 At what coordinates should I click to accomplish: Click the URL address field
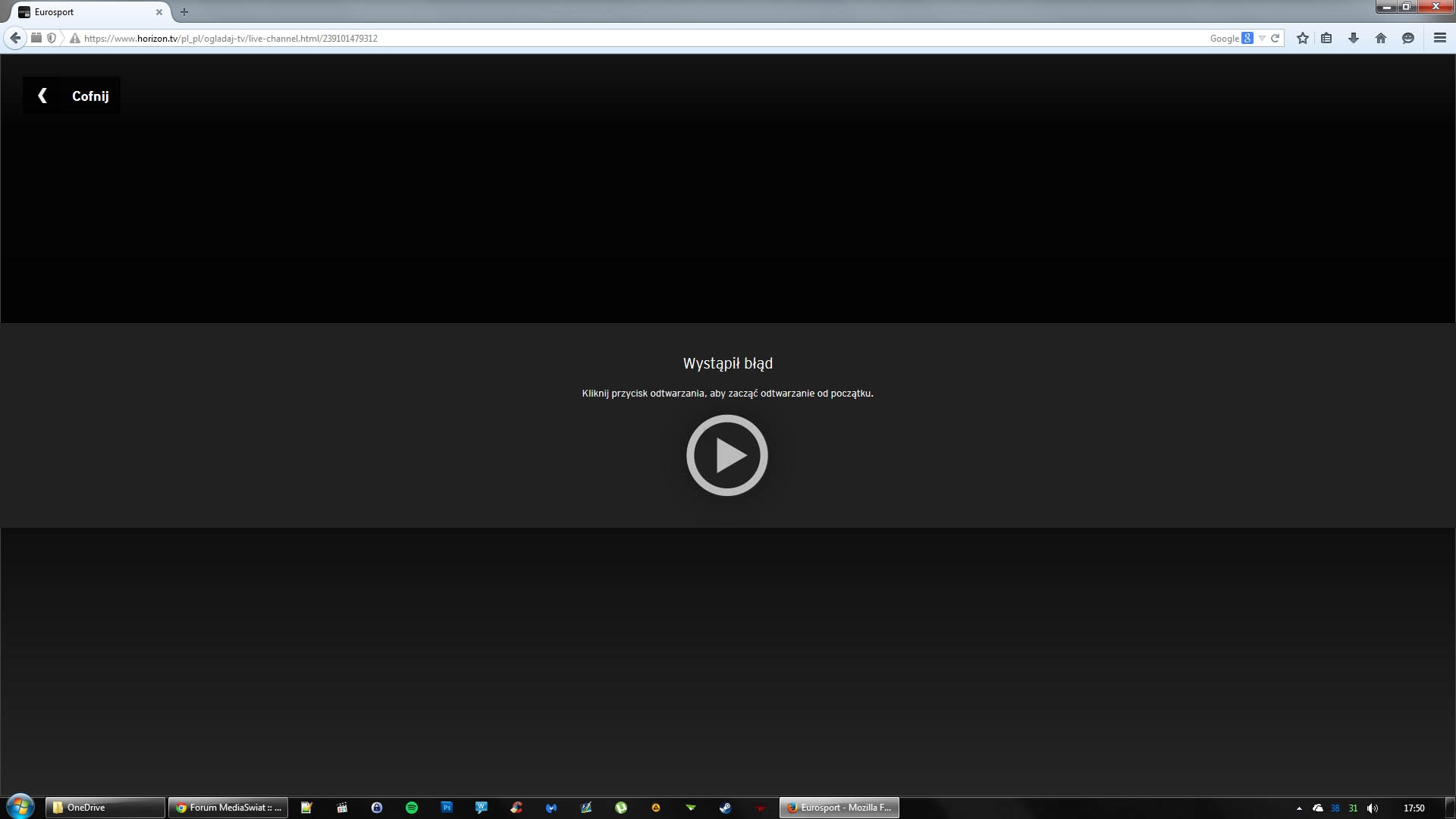(607, 38)
